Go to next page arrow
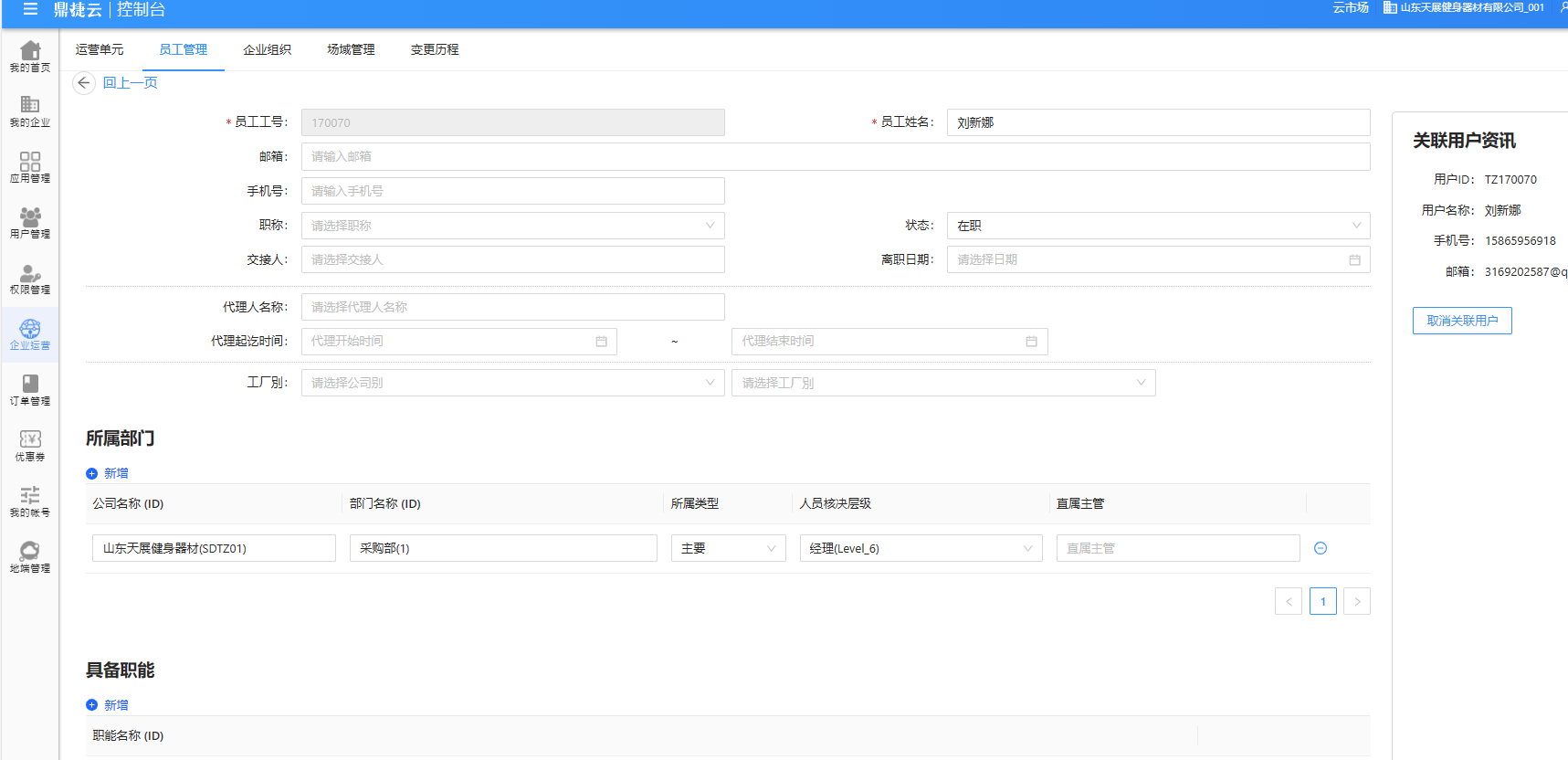This screenshot has width=1568, height=760. pos(1357,601)
